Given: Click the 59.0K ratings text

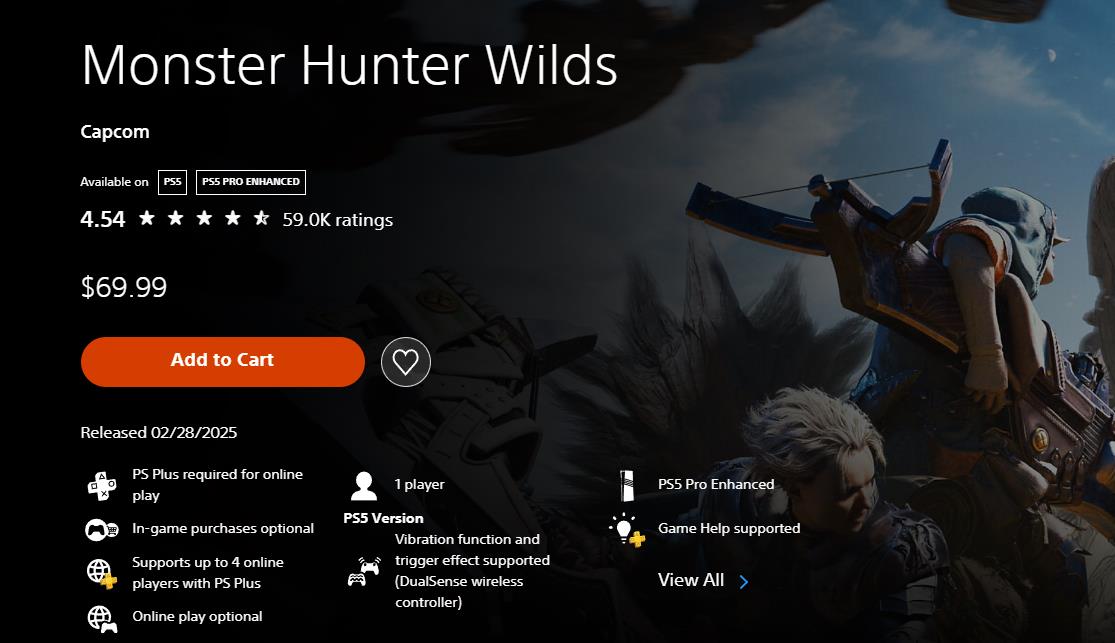Looking at the screenshot, I should (x=338, y=220).
